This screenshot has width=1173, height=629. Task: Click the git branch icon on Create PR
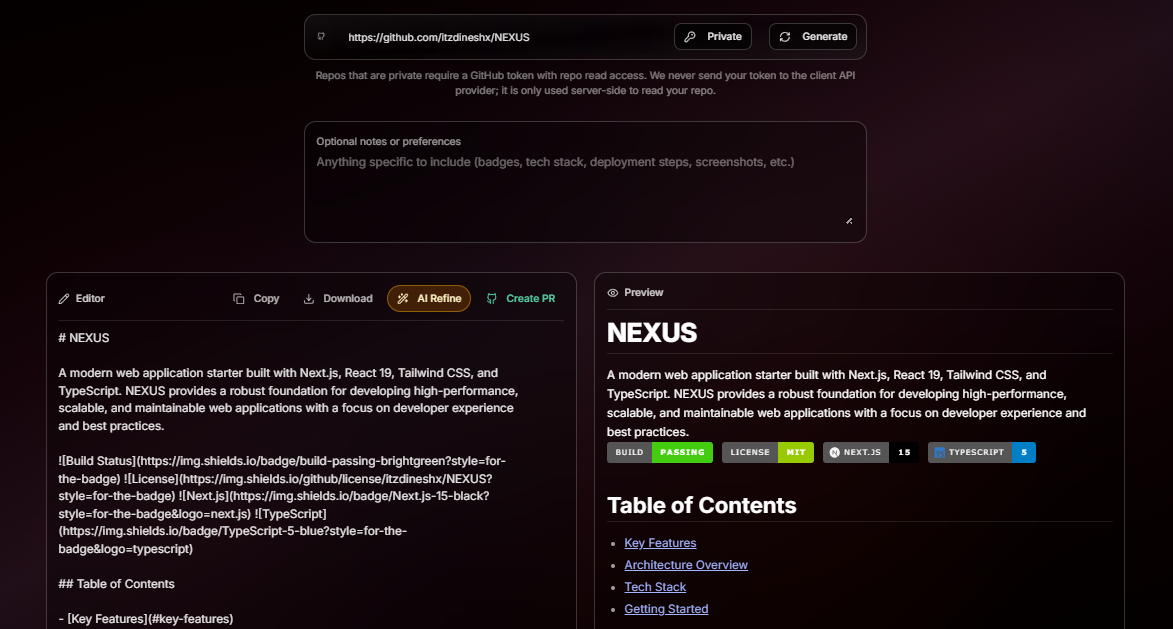tap(491, 298)
